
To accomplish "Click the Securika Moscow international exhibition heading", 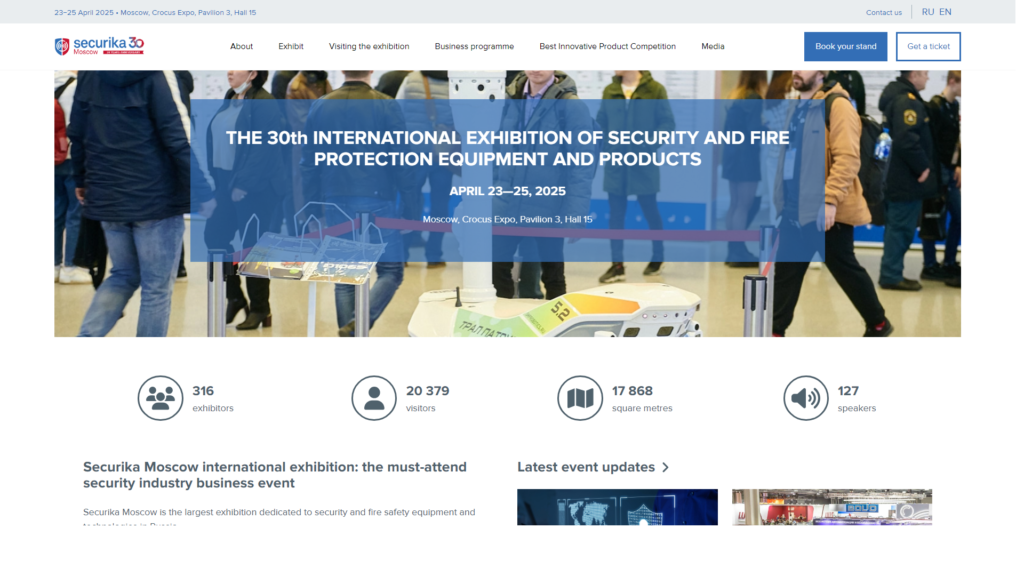I will tap(275, 475).
